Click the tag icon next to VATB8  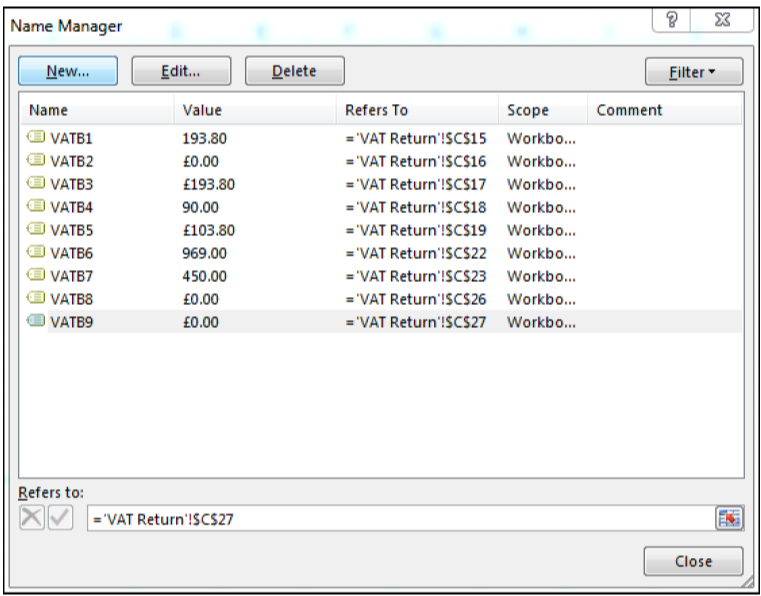point(36,298)
